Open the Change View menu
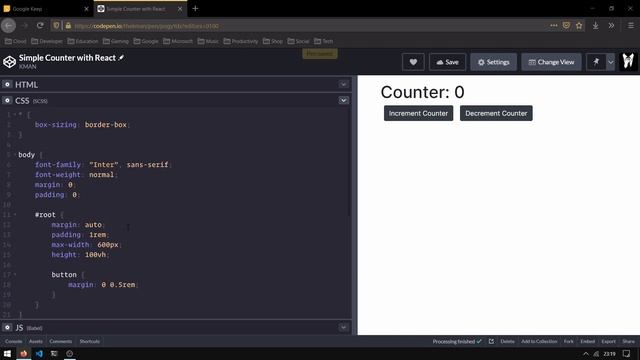 click(551, 62)
